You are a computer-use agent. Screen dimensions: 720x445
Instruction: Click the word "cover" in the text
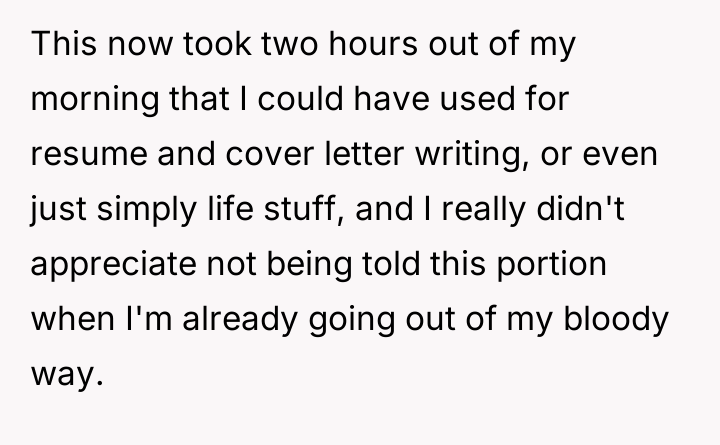coord(269,158)
